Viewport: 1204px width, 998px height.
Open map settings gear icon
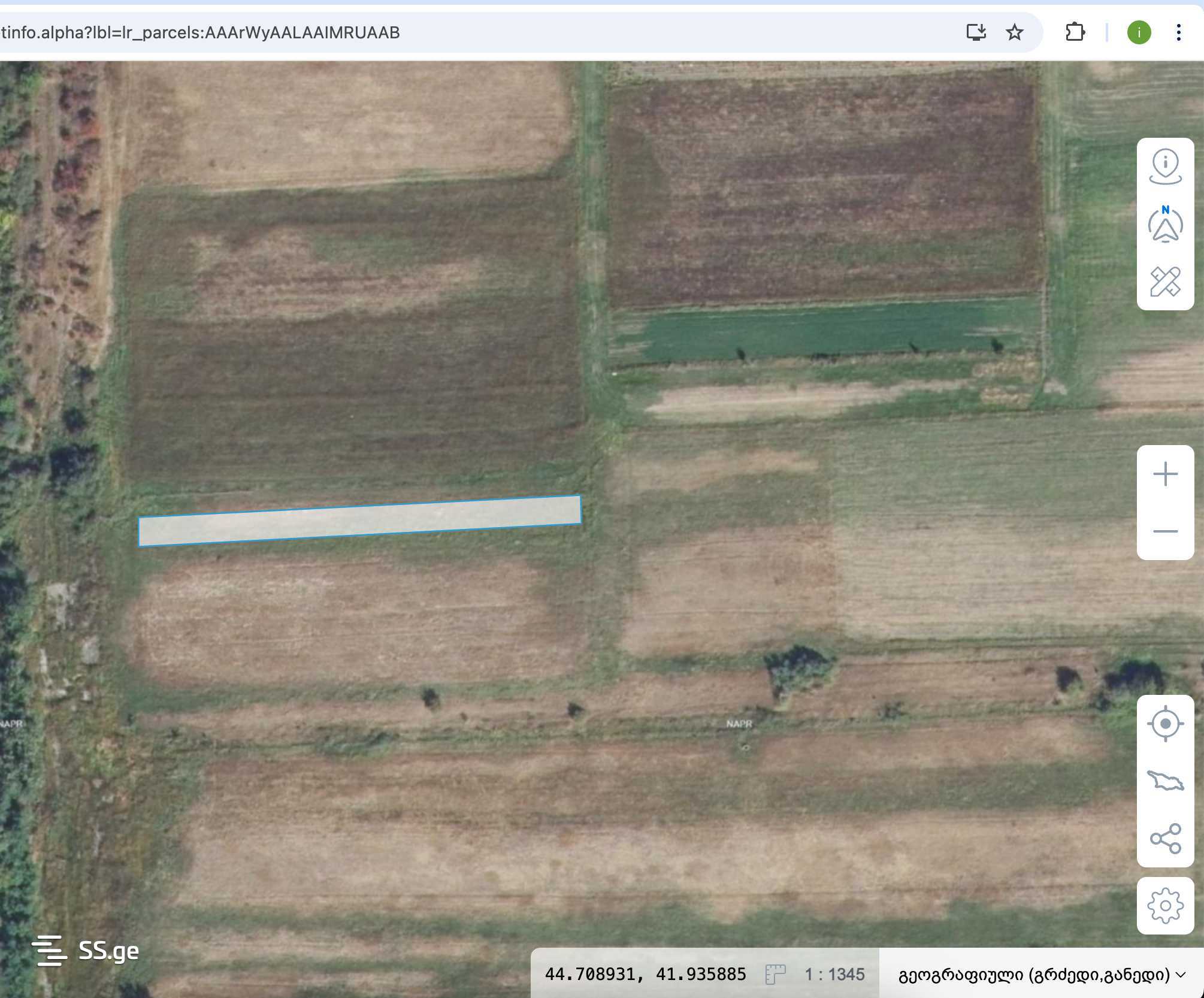(1165, 905)
